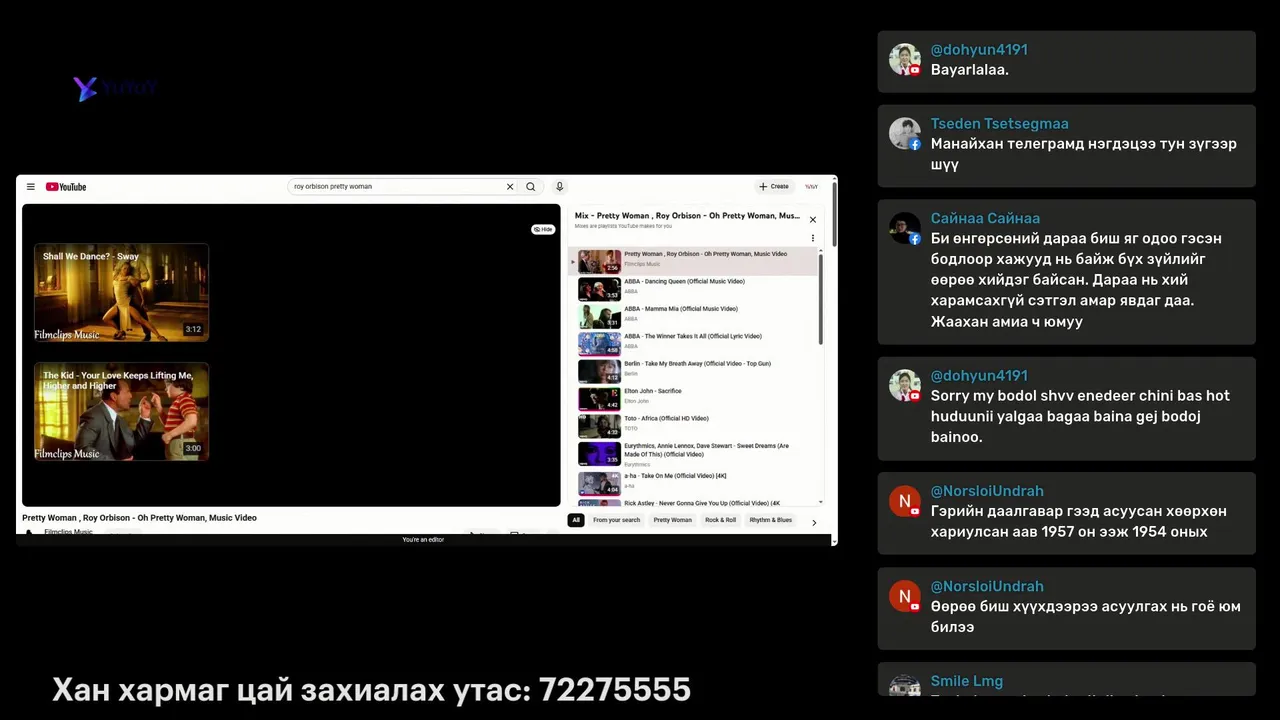Select the 'All' filter chip
Screen dimensions: 1280x720
pos(576,520)
